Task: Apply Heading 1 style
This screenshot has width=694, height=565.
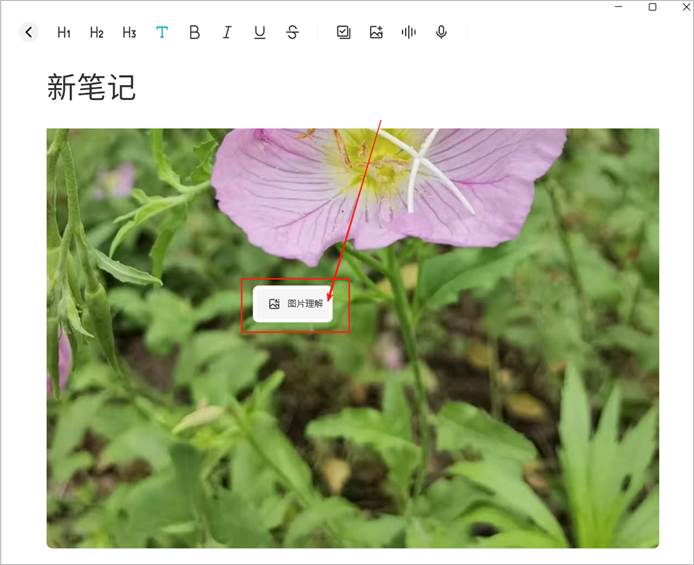Action: point(64,32)
